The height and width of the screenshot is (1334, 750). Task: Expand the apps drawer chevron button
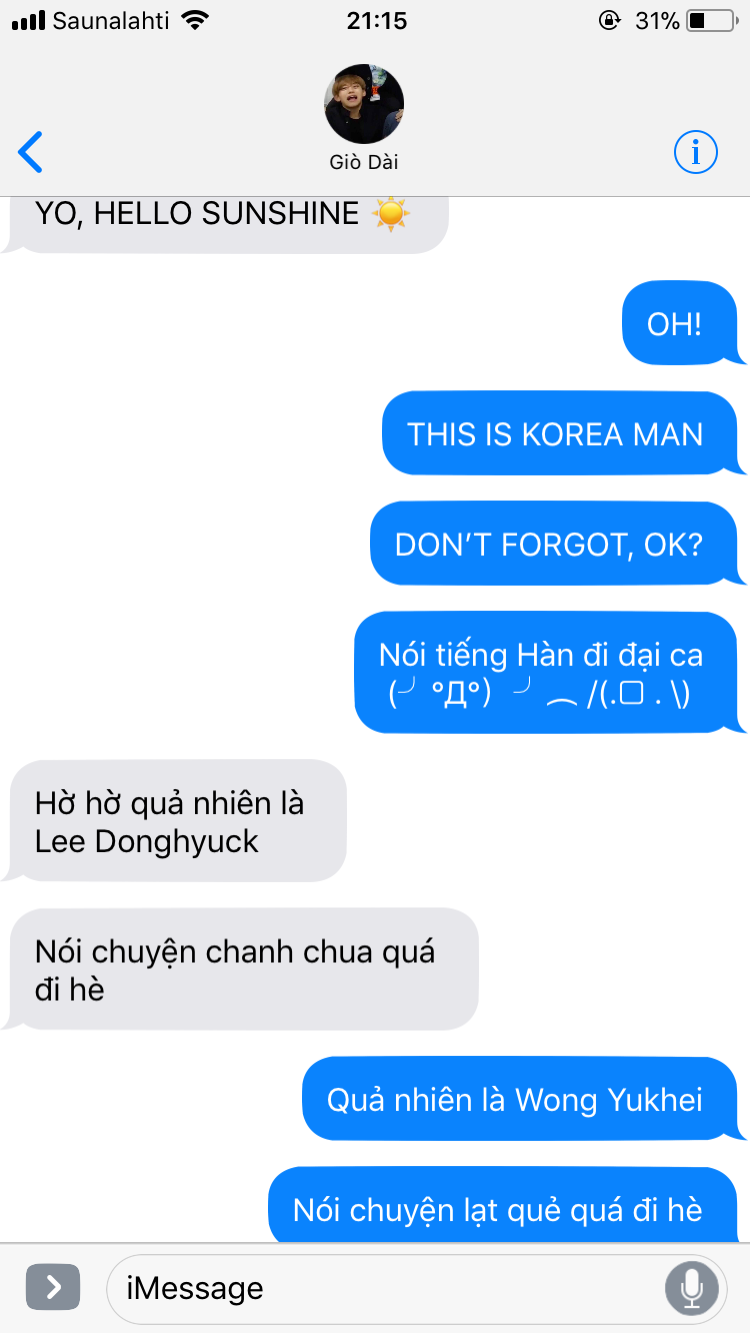[x=52, y=1287]
